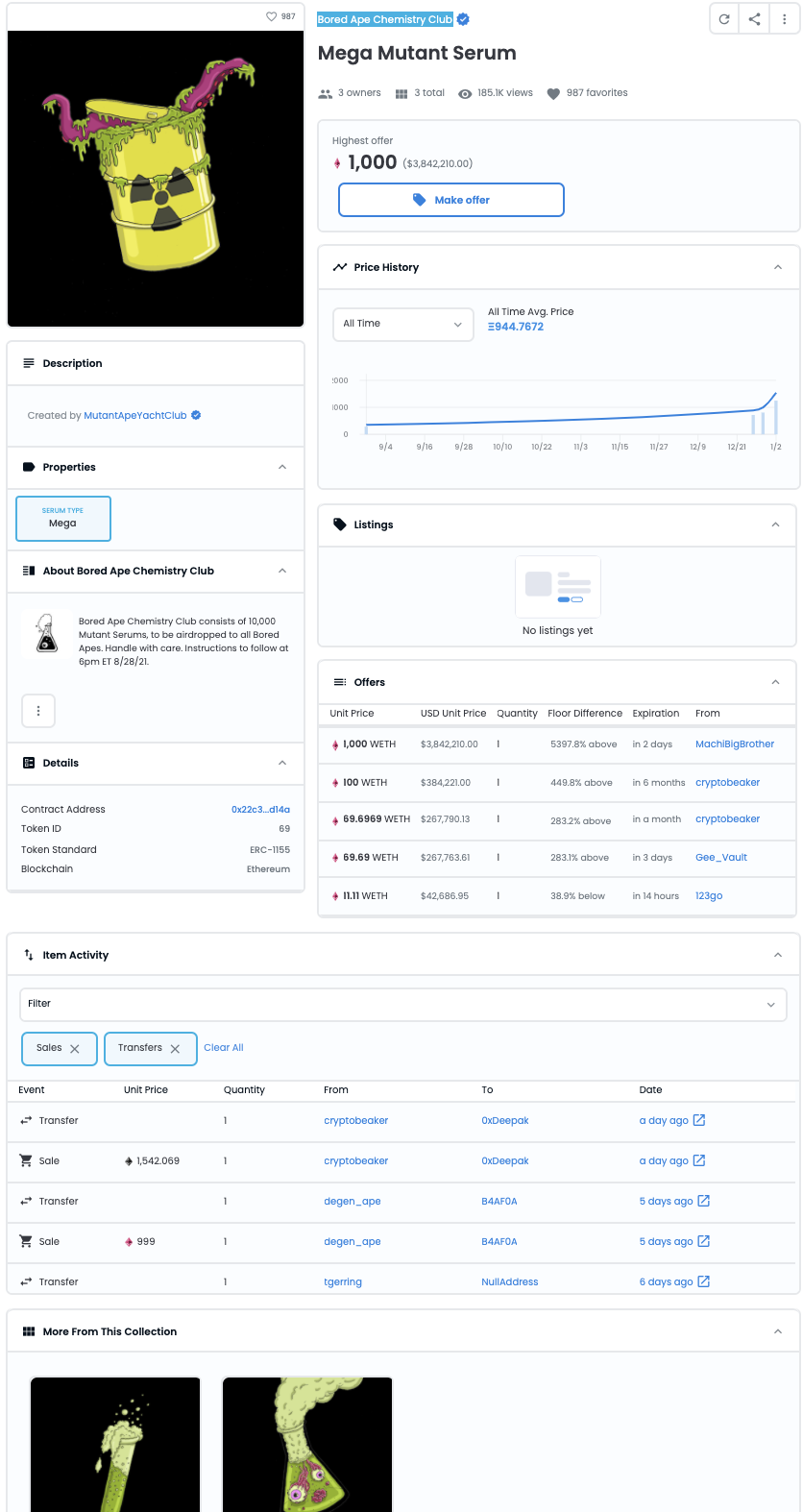The image size is (803, 1512).
Task: Click the Unit Price header in Offers
Action: 352,714
